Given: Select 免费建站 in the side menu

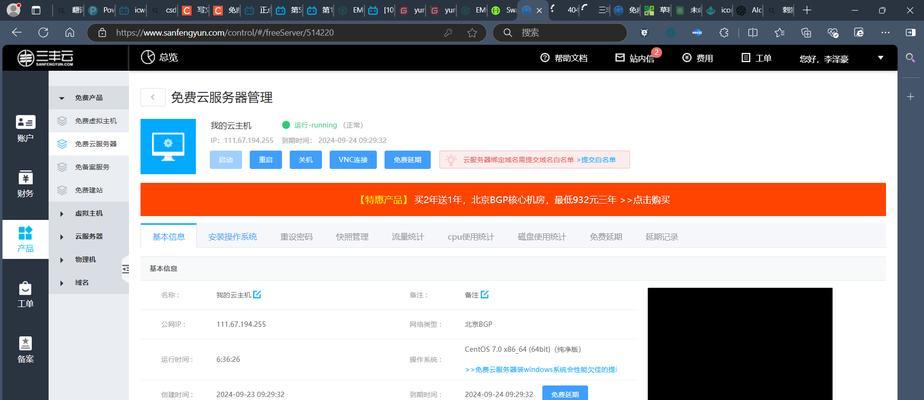Looking at the screenshot, I should [88, 190].
